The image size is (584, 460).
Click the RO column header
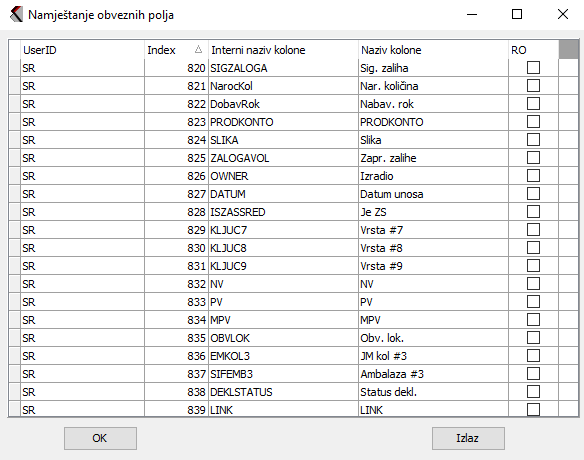533,50
